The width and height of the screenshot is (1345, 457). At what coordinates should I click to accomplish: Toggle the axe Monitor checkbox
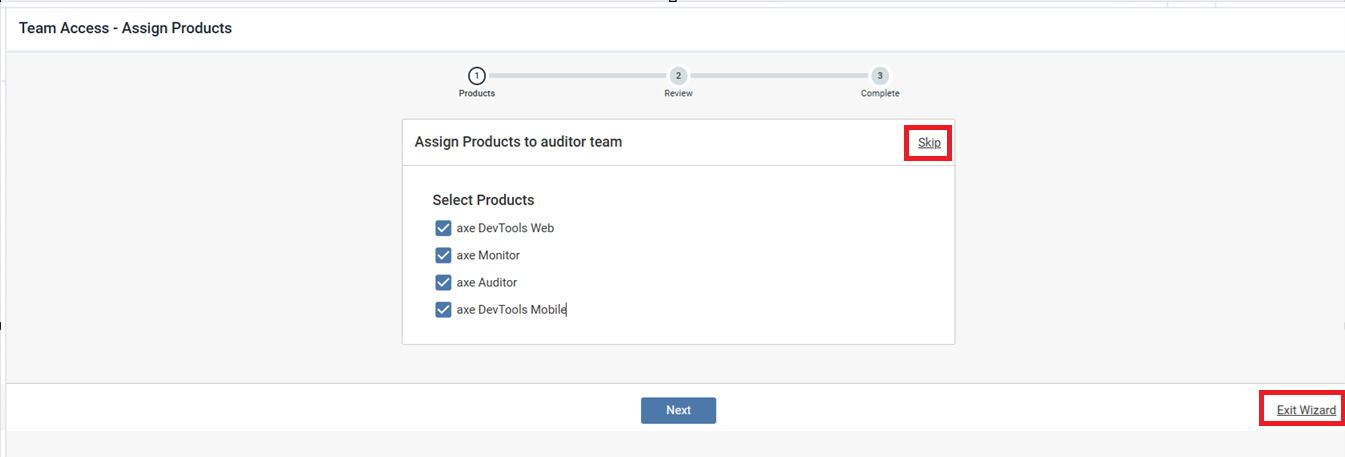(x=444, y=255)
